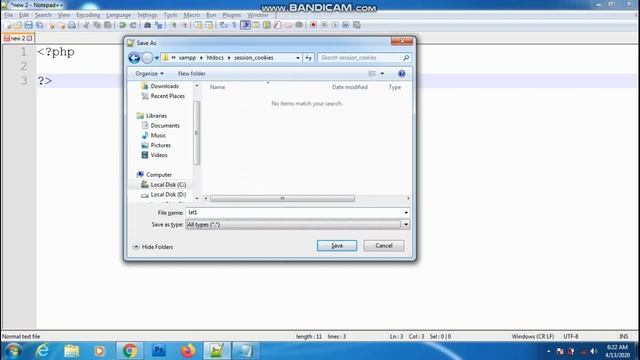The image size is (640, 360).
Task: Click the Cut toolbar icon
Action: point(86,25)
